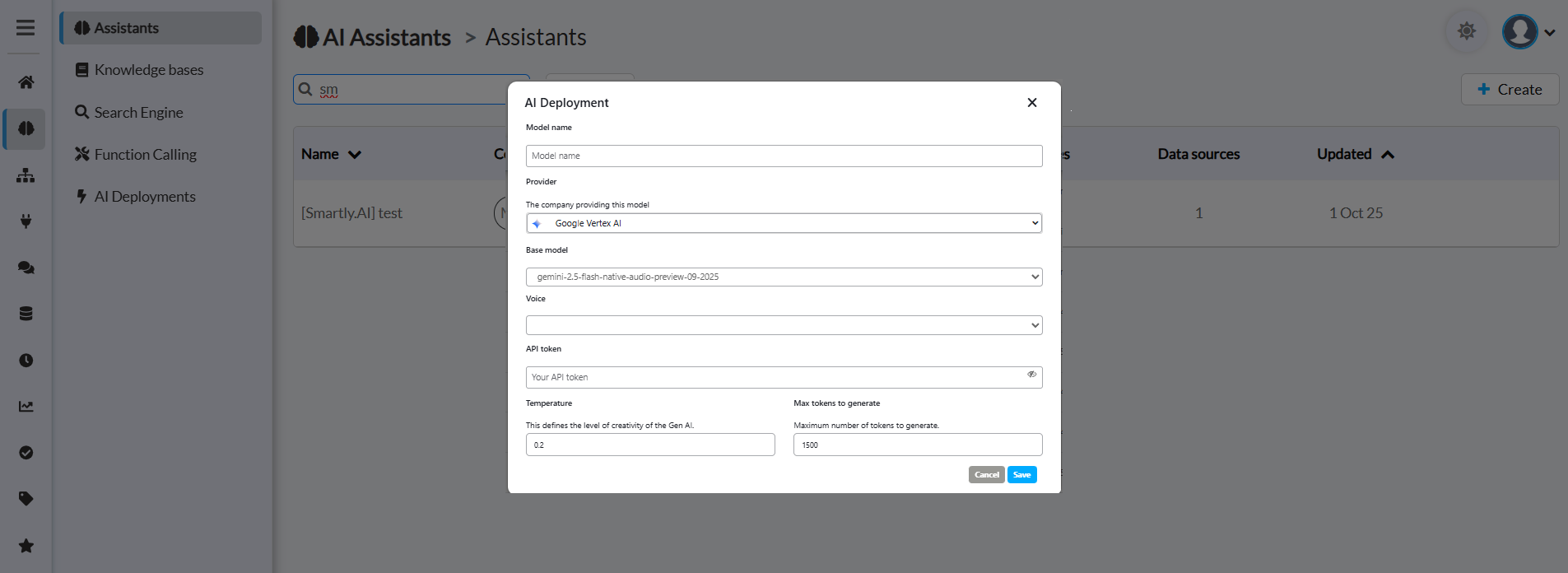The height and width of the screenshot is (573, 1568).
Task: Click Cancel button in dialog
Action: coord(986,475)
